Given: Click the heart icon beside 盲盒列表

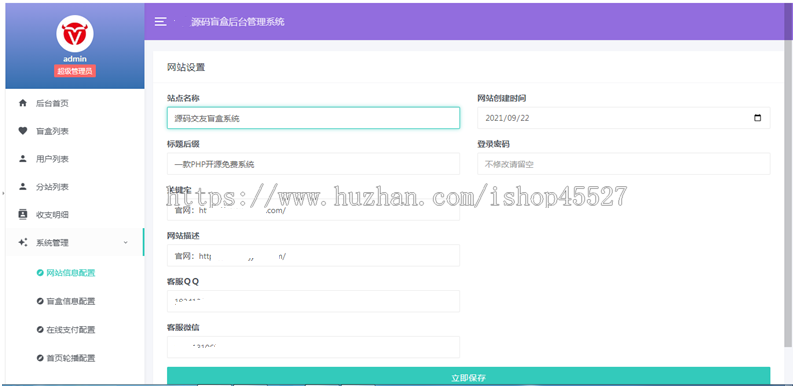Looking at the screenshot, I should click(x=22, y=131).
